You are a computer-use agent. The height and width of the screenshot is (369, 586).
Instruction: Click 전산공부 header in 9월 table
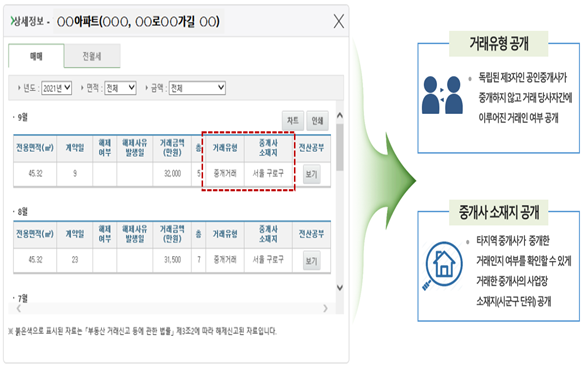(311, 148)
